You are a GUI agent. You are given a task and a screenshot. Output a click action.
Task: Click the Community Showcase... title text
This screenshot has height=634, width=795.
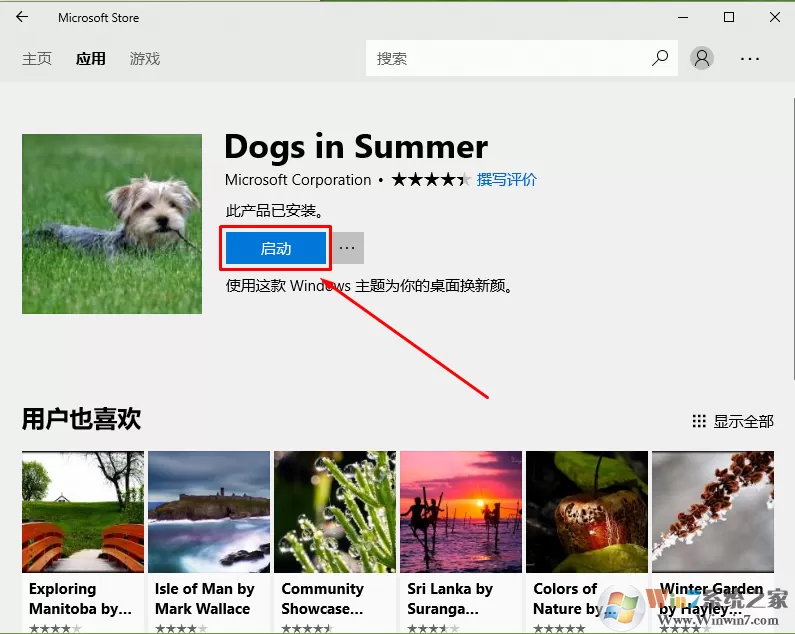click(322, 598)
